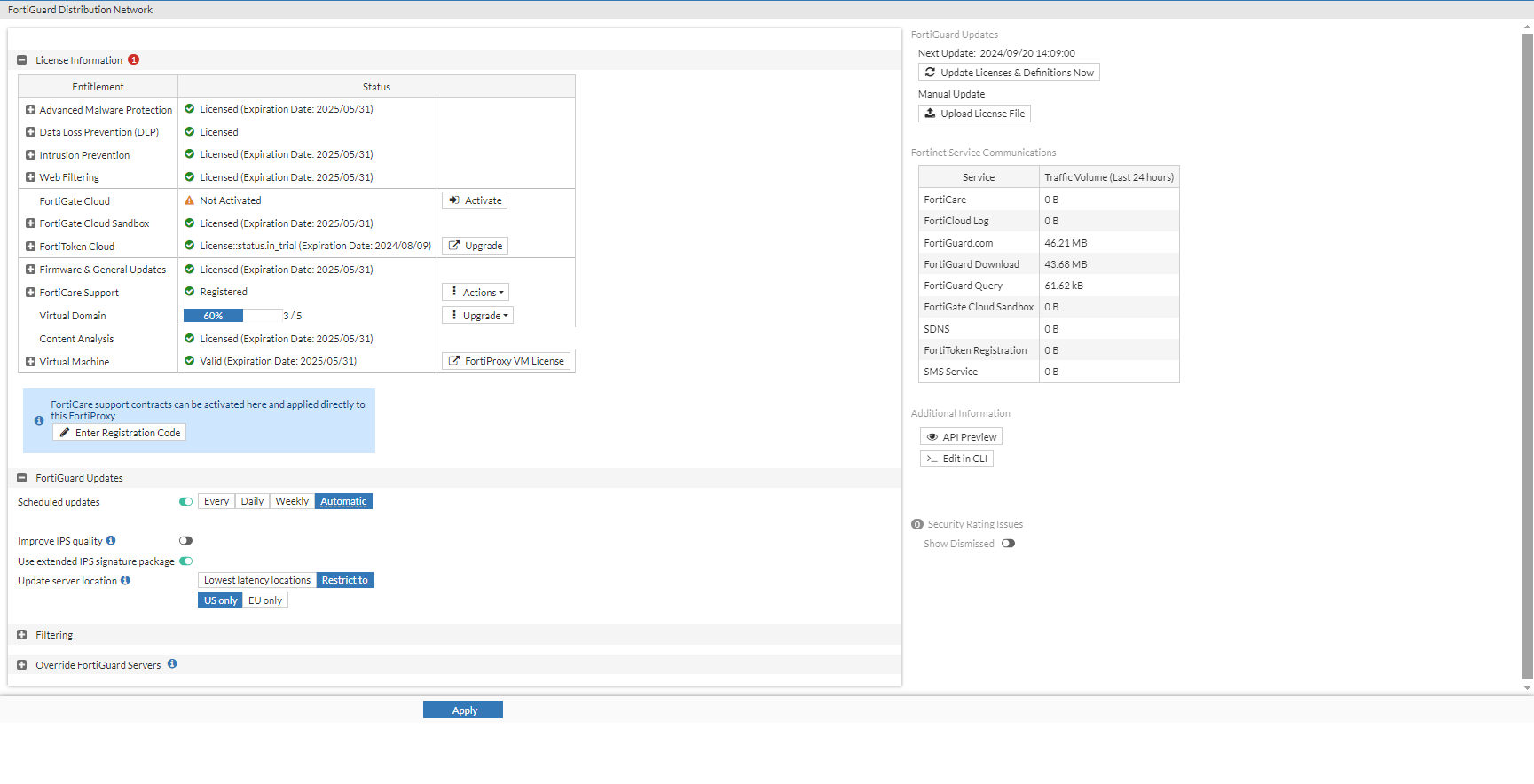Click the orange warning icon next to Not Activated

189,200
